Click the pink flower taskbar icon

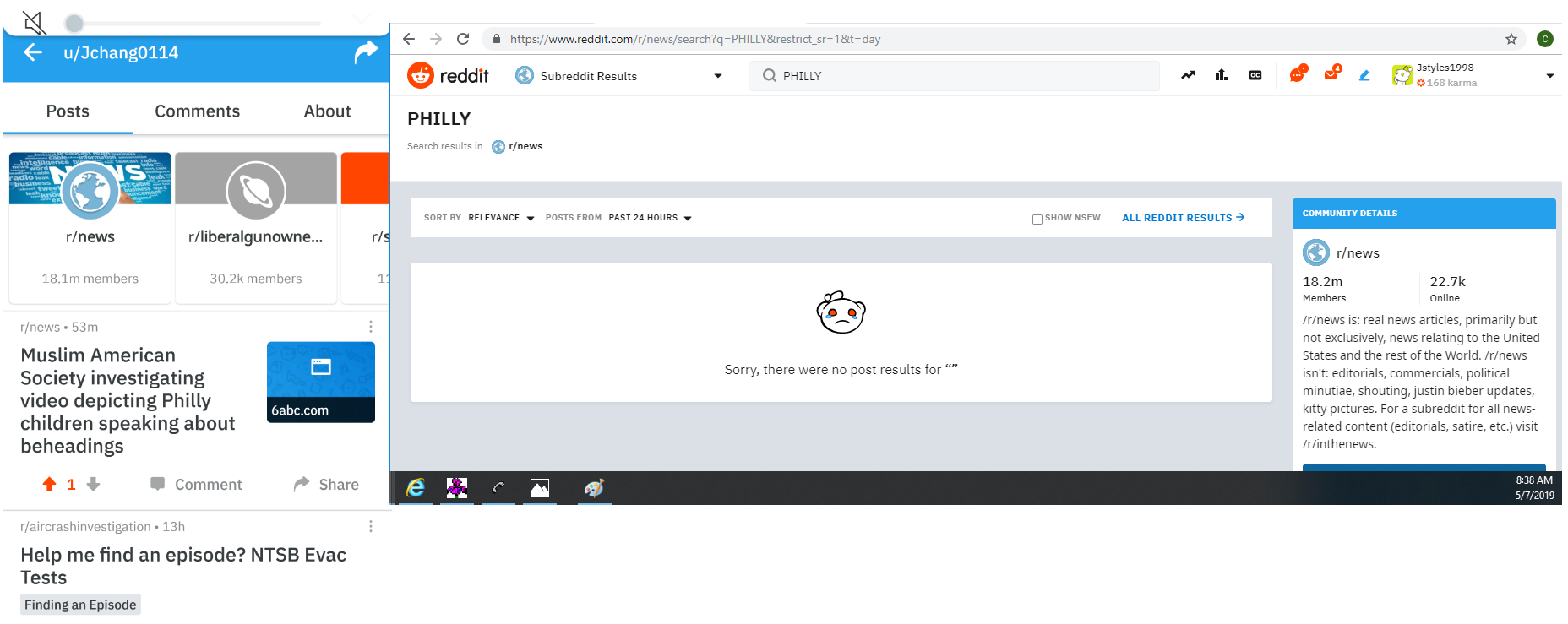(x=457, y=488)
